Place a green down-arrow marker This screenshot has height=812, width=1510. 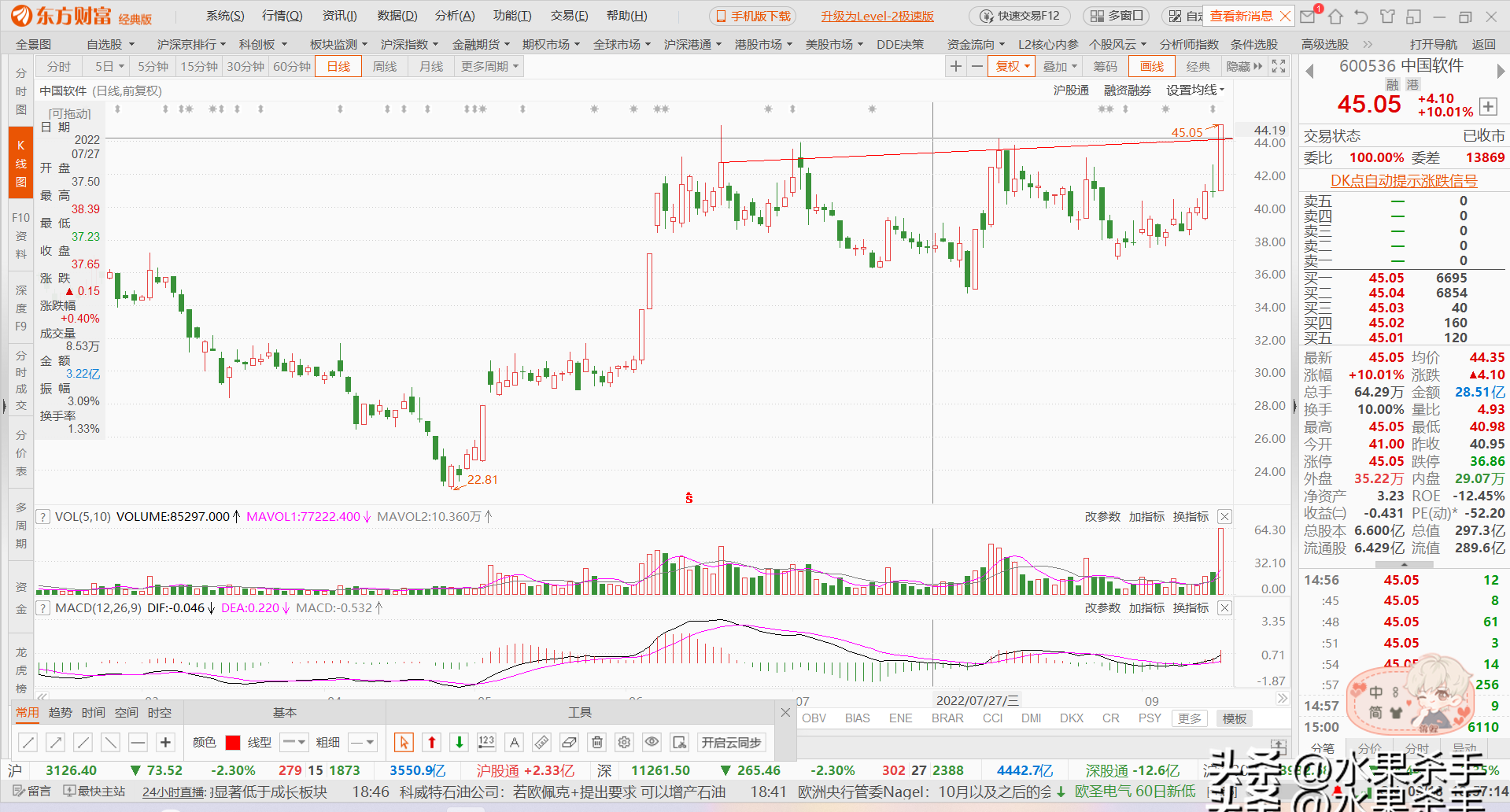[x=459, y=742]
